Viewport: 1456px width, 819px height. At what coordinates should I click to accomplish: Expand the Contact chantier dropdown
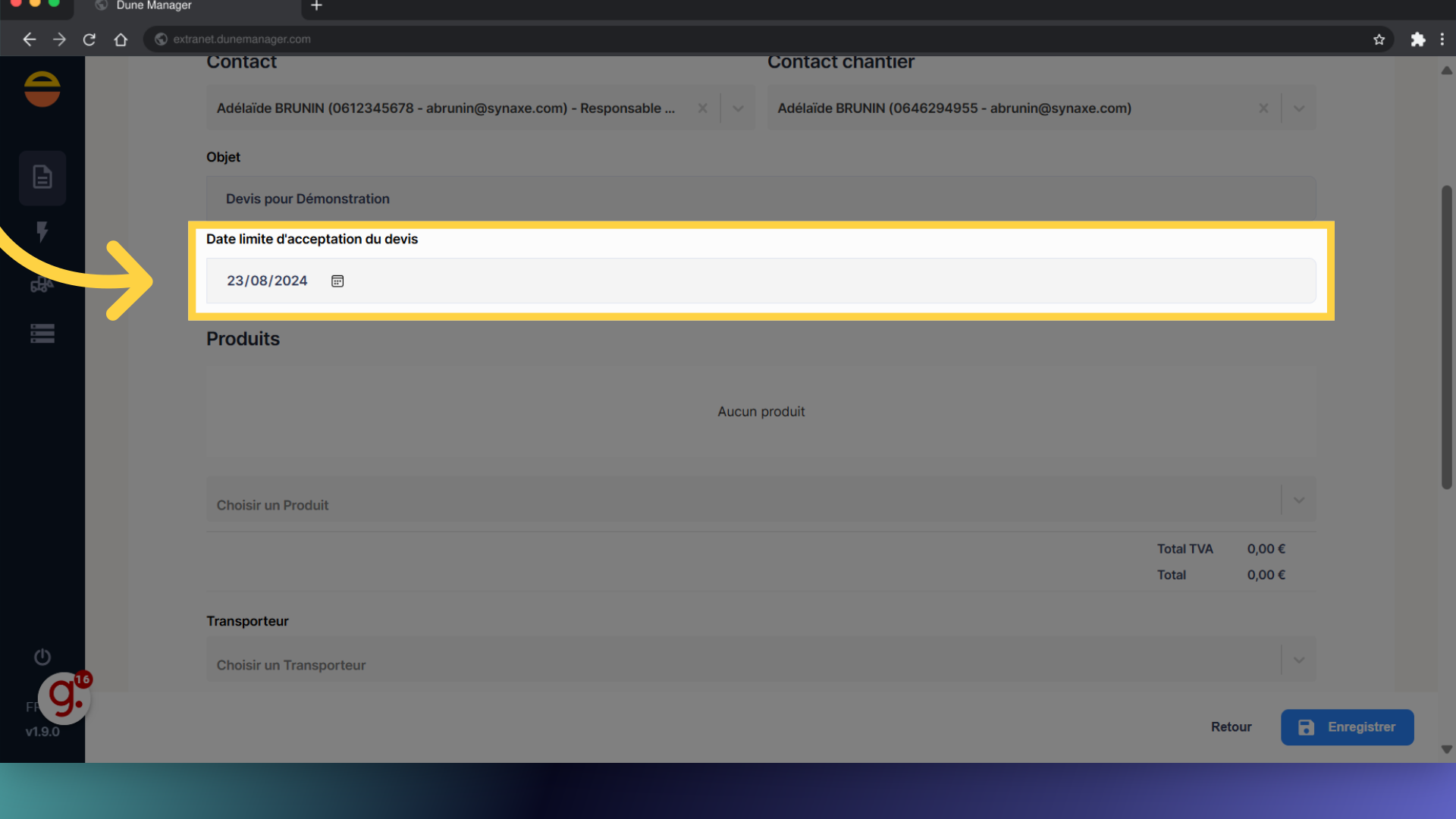coord(1298,108)
